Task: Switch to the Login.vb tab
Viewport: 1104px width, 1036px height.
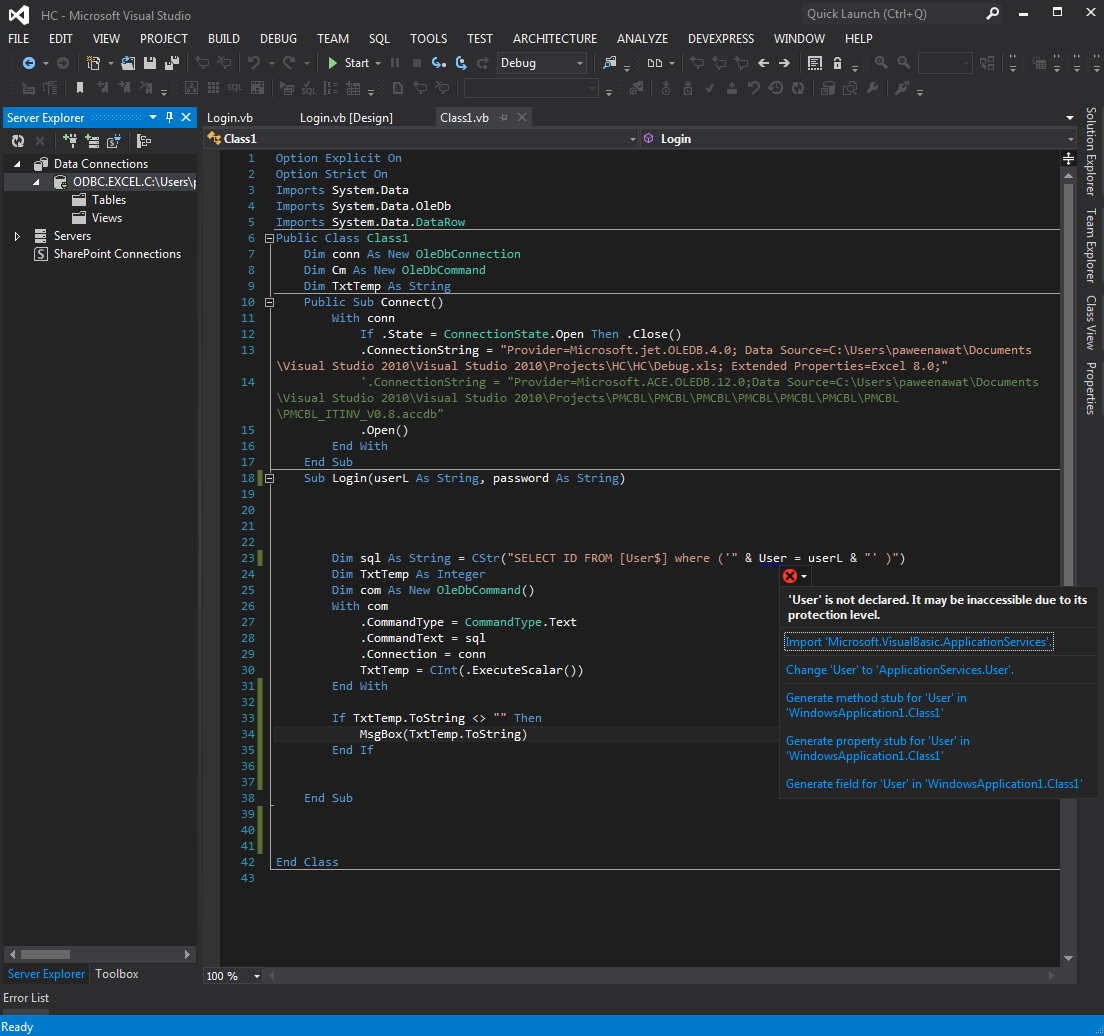Action: (230, 118)
